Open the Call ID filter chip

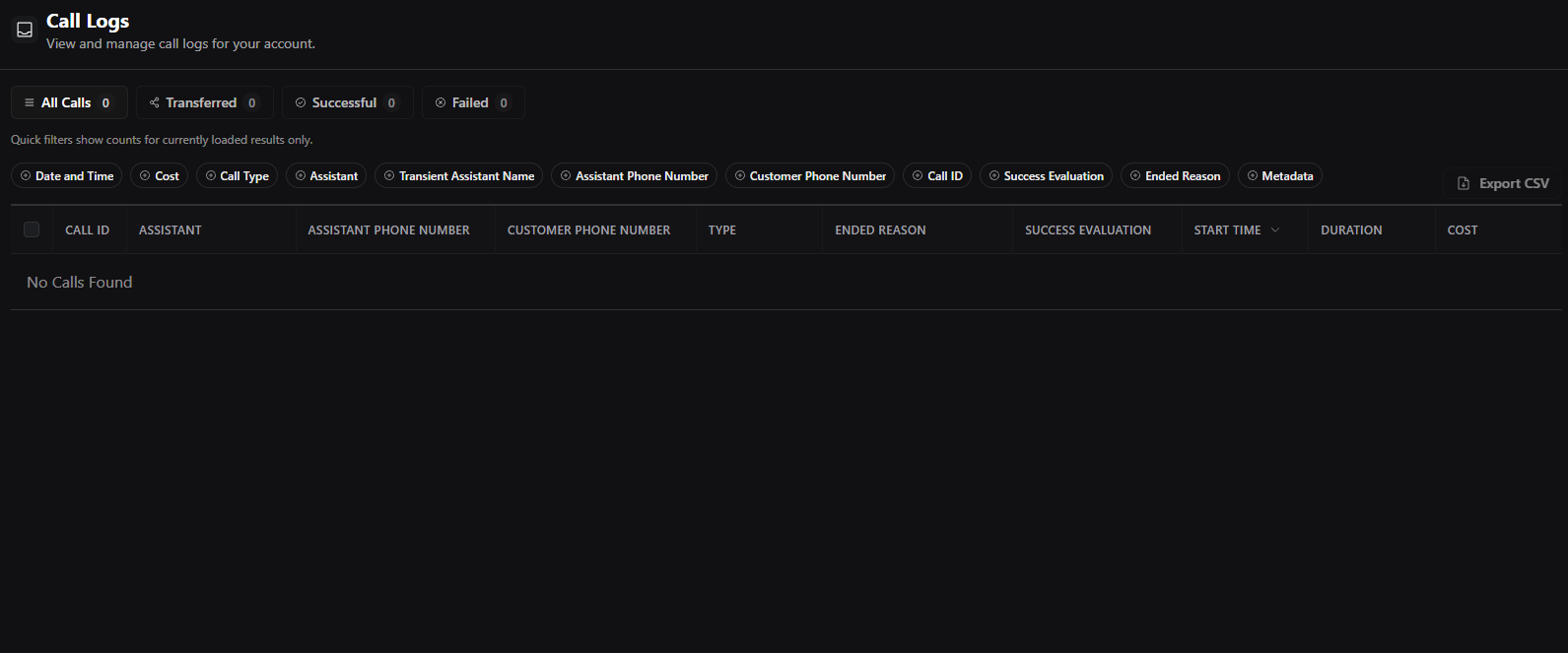[937, 176]
